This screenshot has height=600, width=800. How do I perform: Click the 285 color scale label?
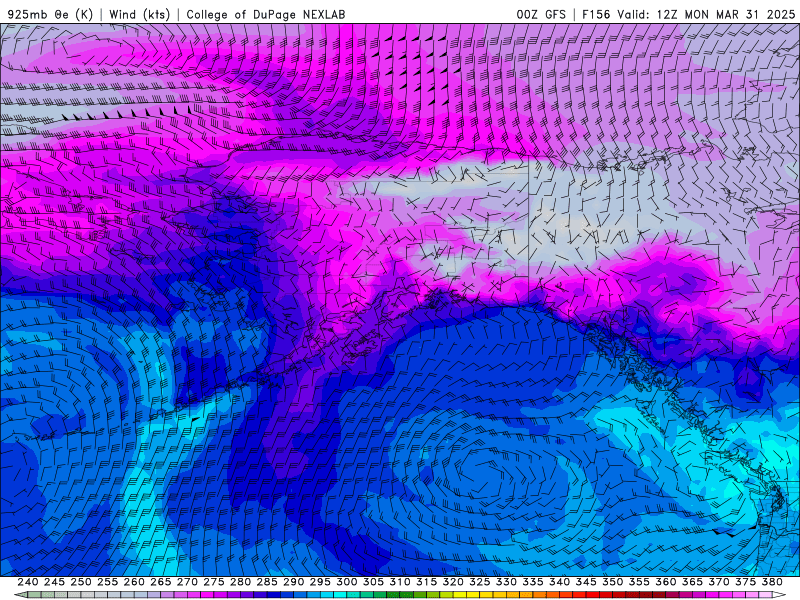tap(267, 582)
